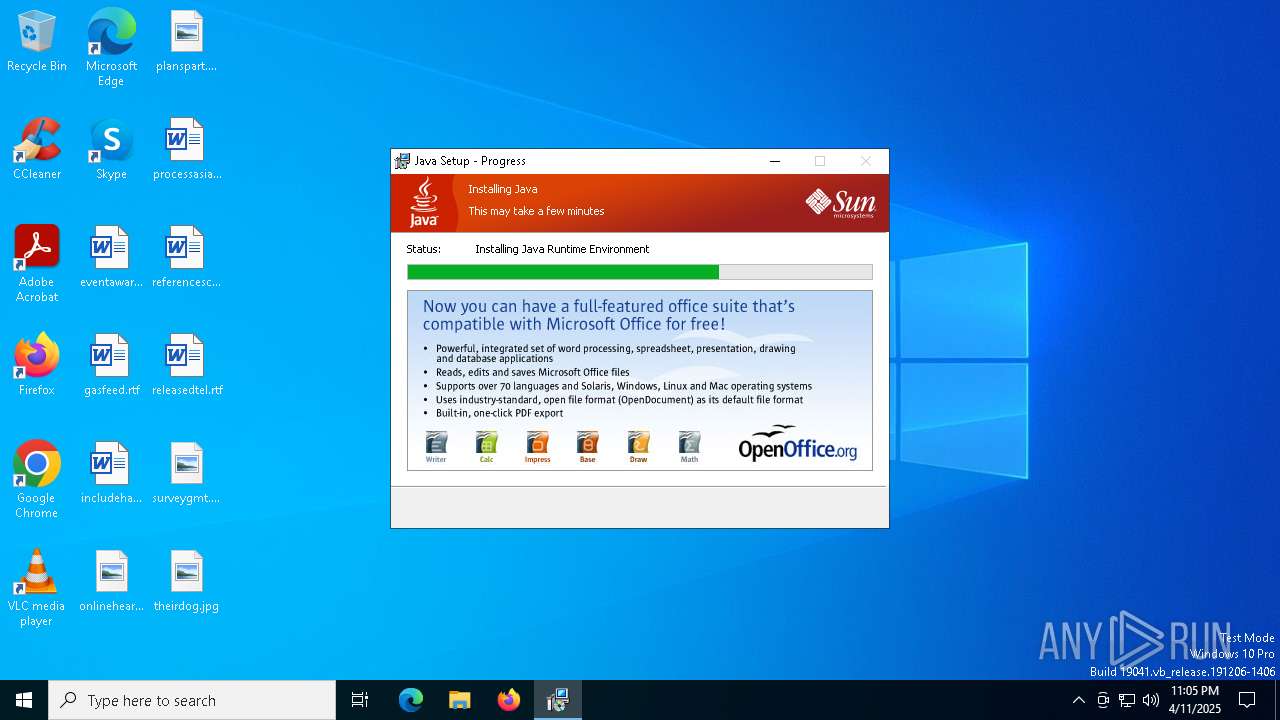Click the OpenOffice Impress icon in the ad
This screenshot has height=720, width=1280.
(537, 447)
